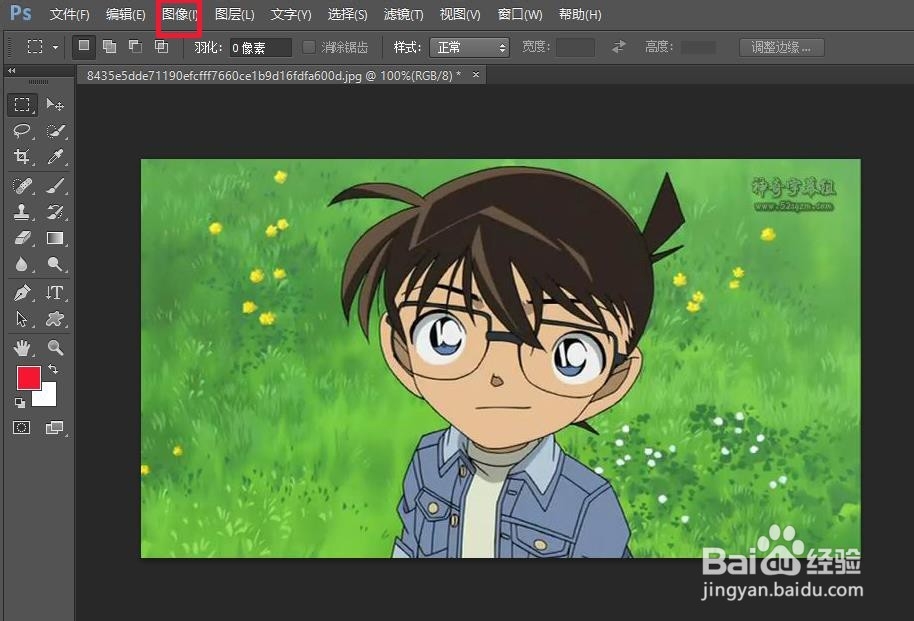Open the 编辑(E) menu
Screen dimensions: 914x621
[x=125, y=14]
